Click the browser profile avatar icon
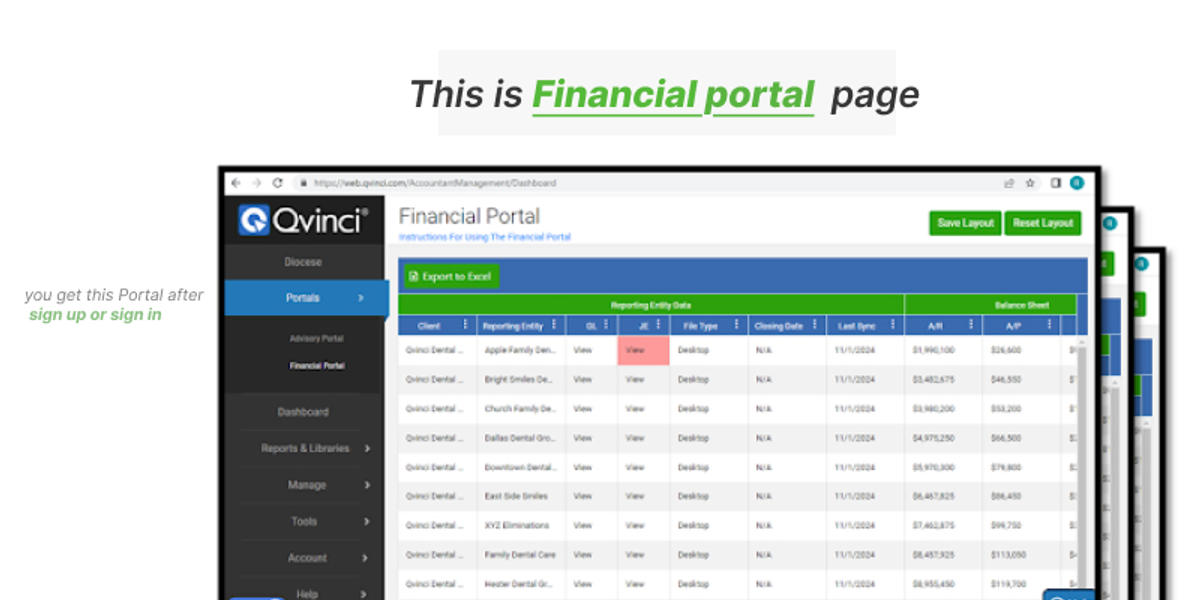This screenshot has width=1200, height=600. tap(1076, 183)
